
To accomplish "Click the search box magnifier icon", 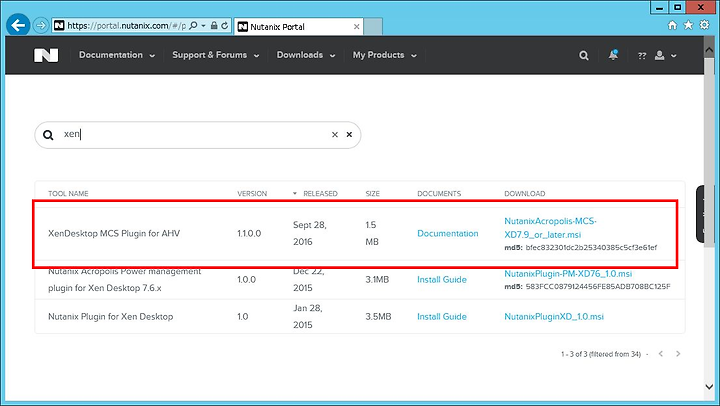I will 48,135.
